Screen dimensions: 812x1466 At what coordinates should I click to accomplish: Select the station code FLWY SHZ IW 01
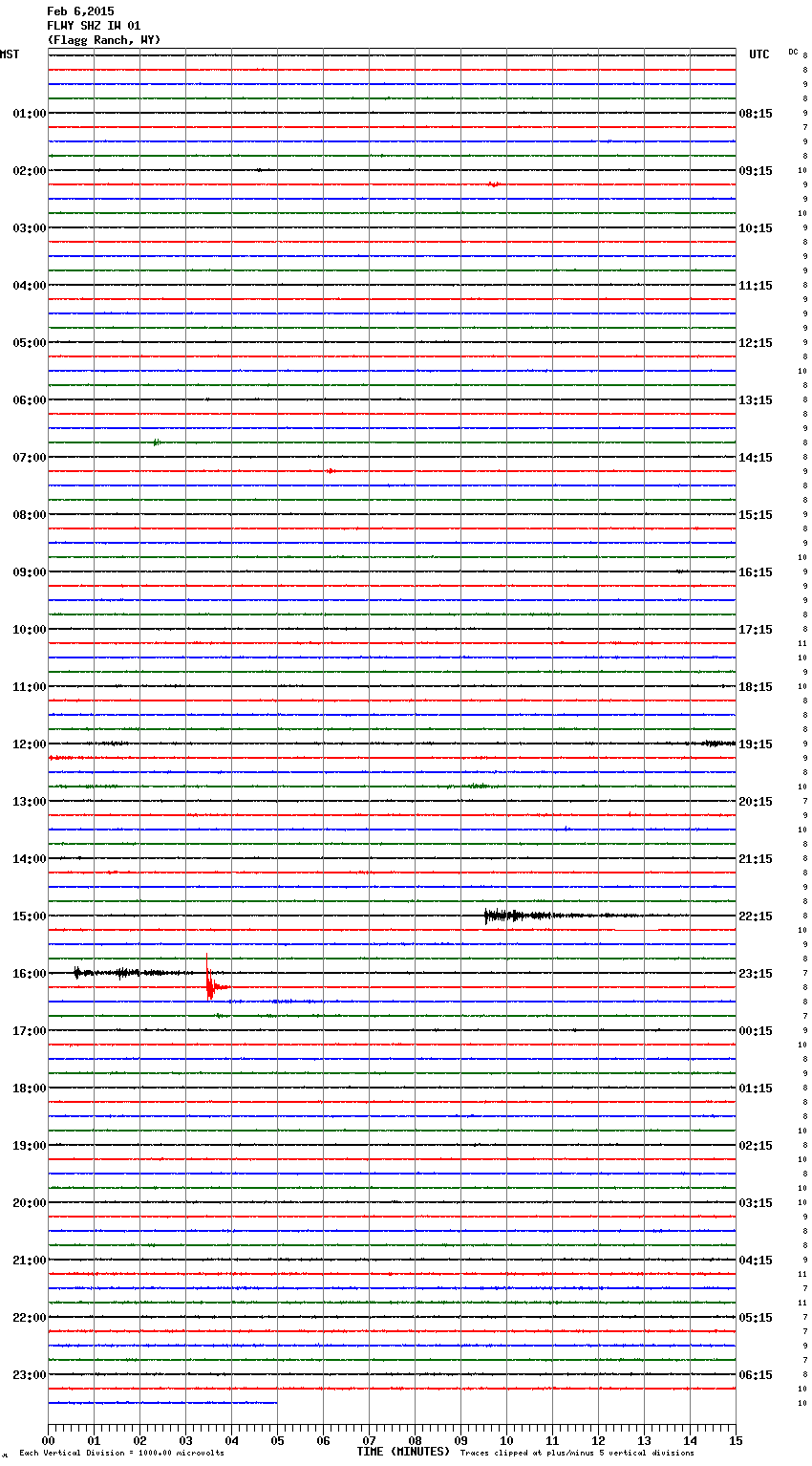[x=94, y=26]
